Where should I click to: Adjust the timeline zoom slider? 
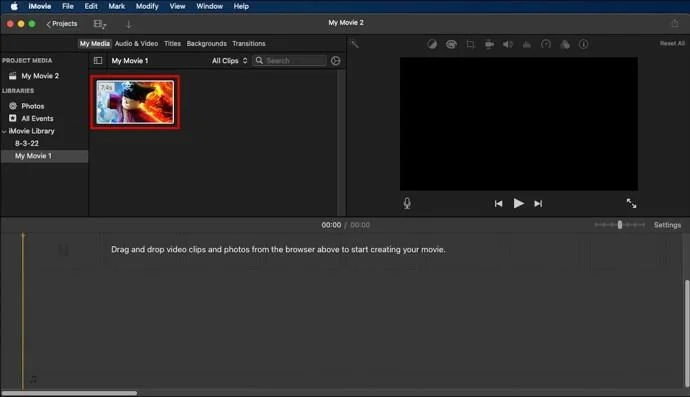click(x=620, y=225)
